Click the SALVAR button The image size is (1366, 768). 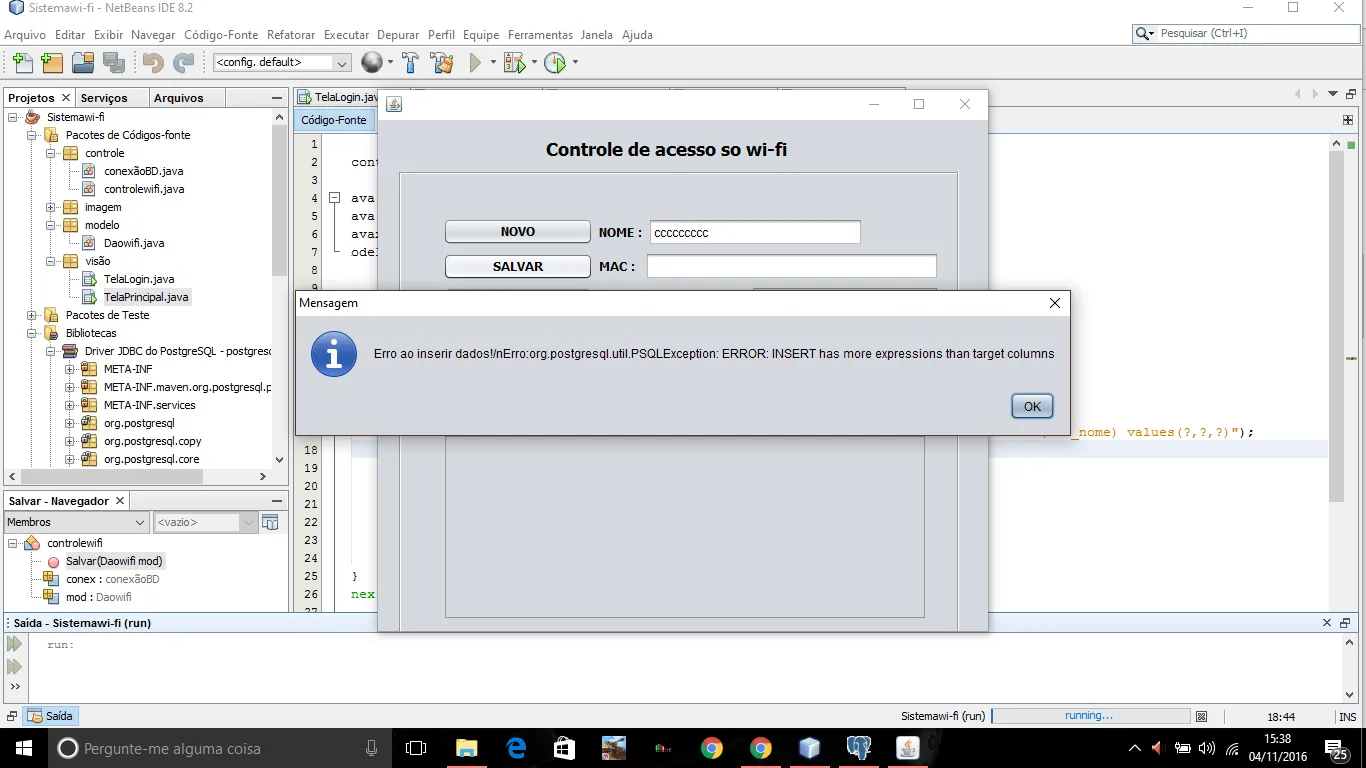[x=518, y=267]
